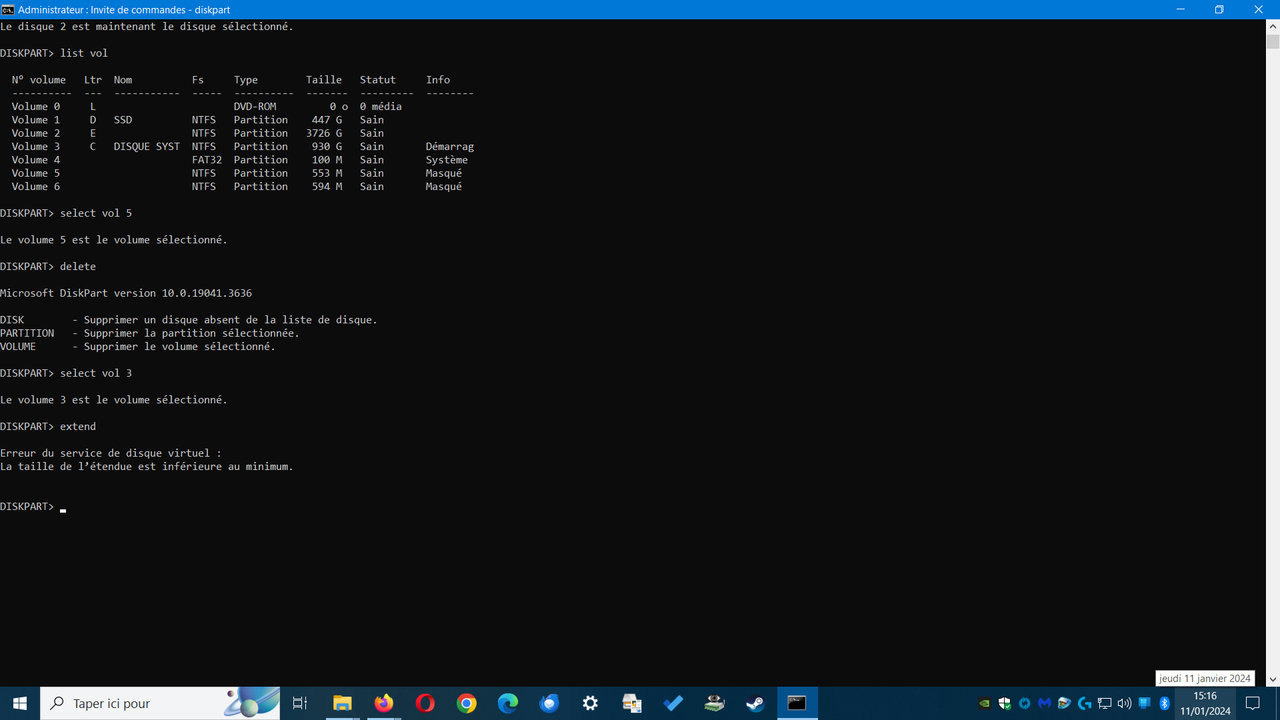Image resolution: width=1280 pixels, height=720 pixels.
Task: Open Windows Settings from the taskbar
Action: [x=590, y=703]
